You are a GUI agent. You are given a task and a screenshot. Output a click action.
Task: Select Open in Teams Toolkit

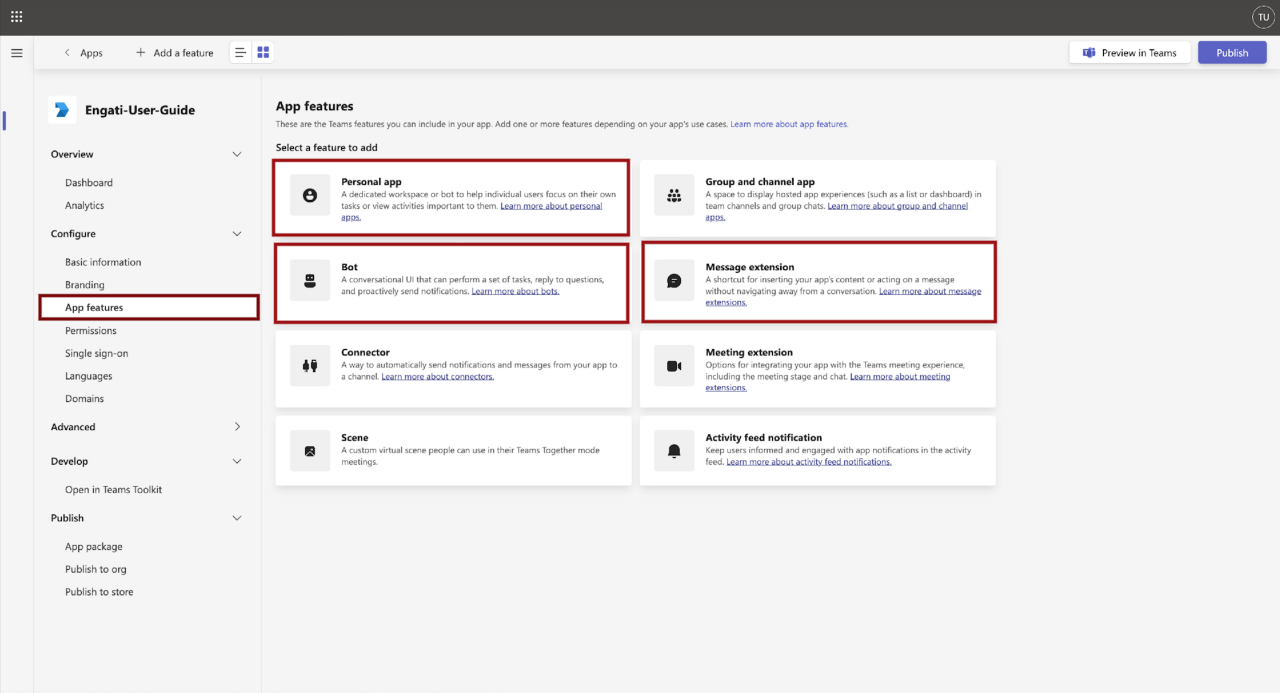(x=113, y=490)
